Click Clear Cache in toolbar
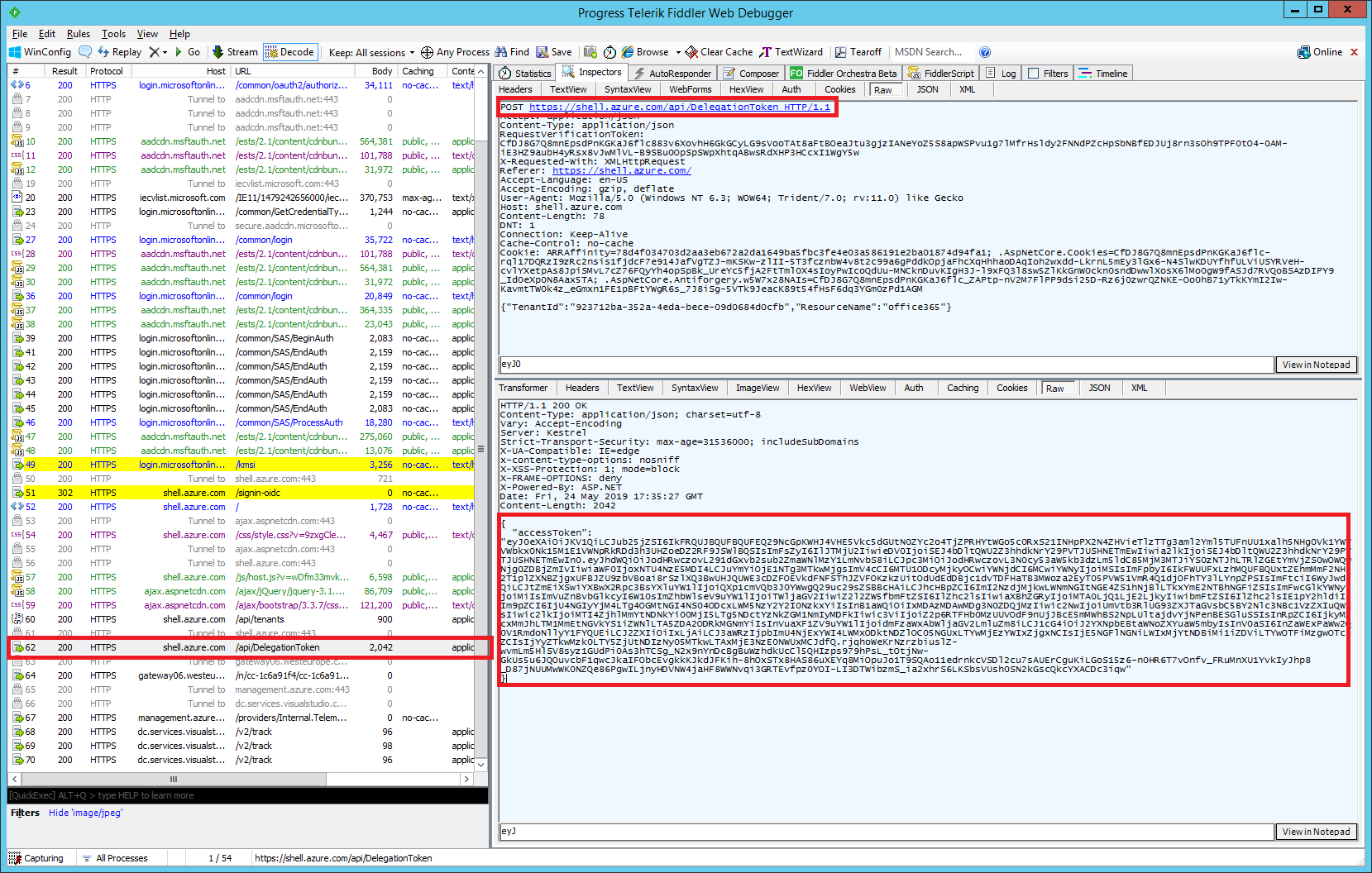 coord(719,52)
